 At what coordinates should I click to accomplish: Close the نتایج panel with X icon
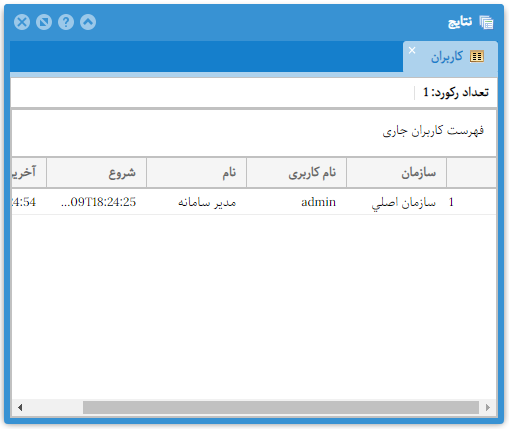(22, 22)
